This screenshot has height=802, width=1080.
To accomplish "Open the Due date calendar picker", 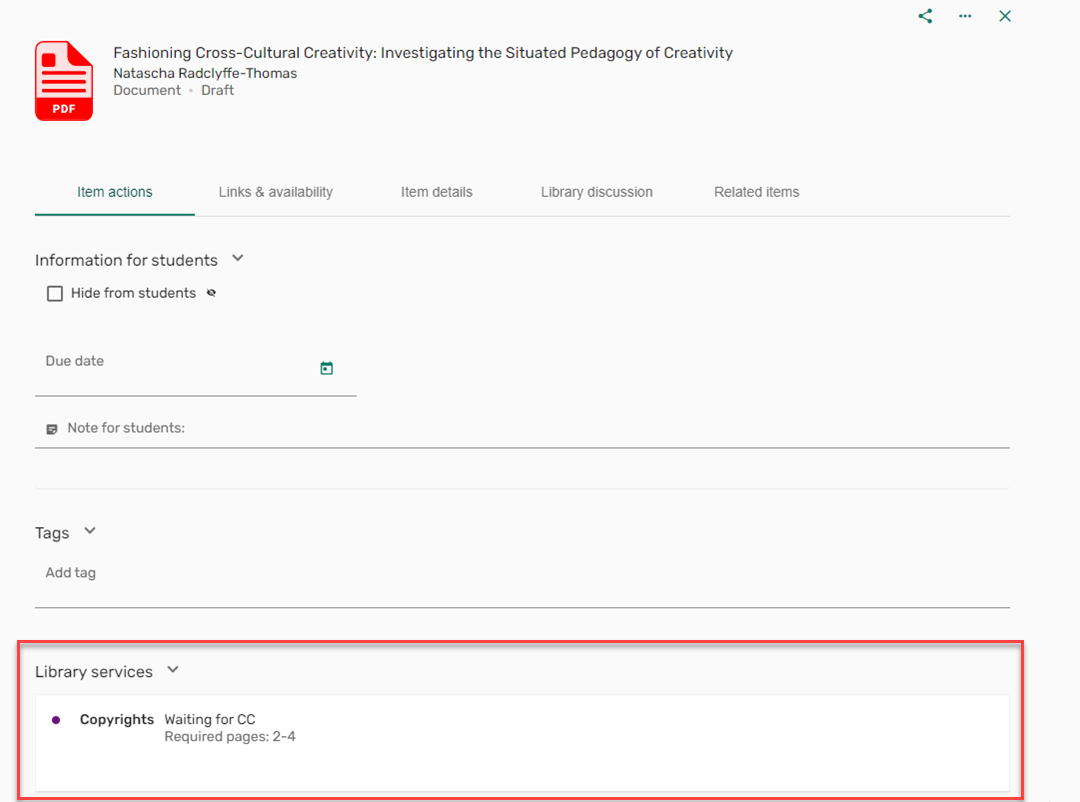I will (326, 368).
